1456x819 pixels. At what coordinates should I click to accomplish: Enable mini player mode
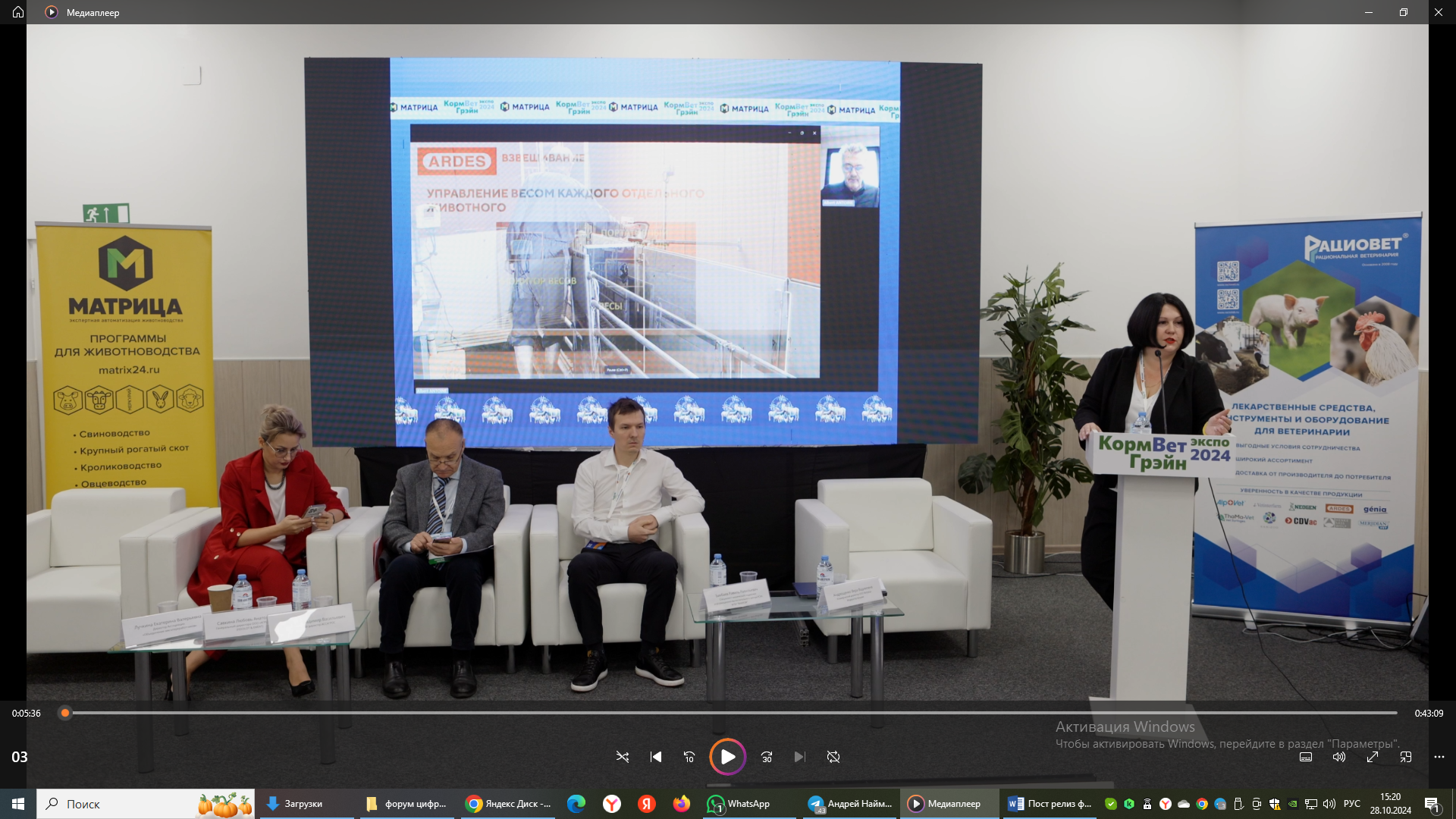[x=1406, y=757]
